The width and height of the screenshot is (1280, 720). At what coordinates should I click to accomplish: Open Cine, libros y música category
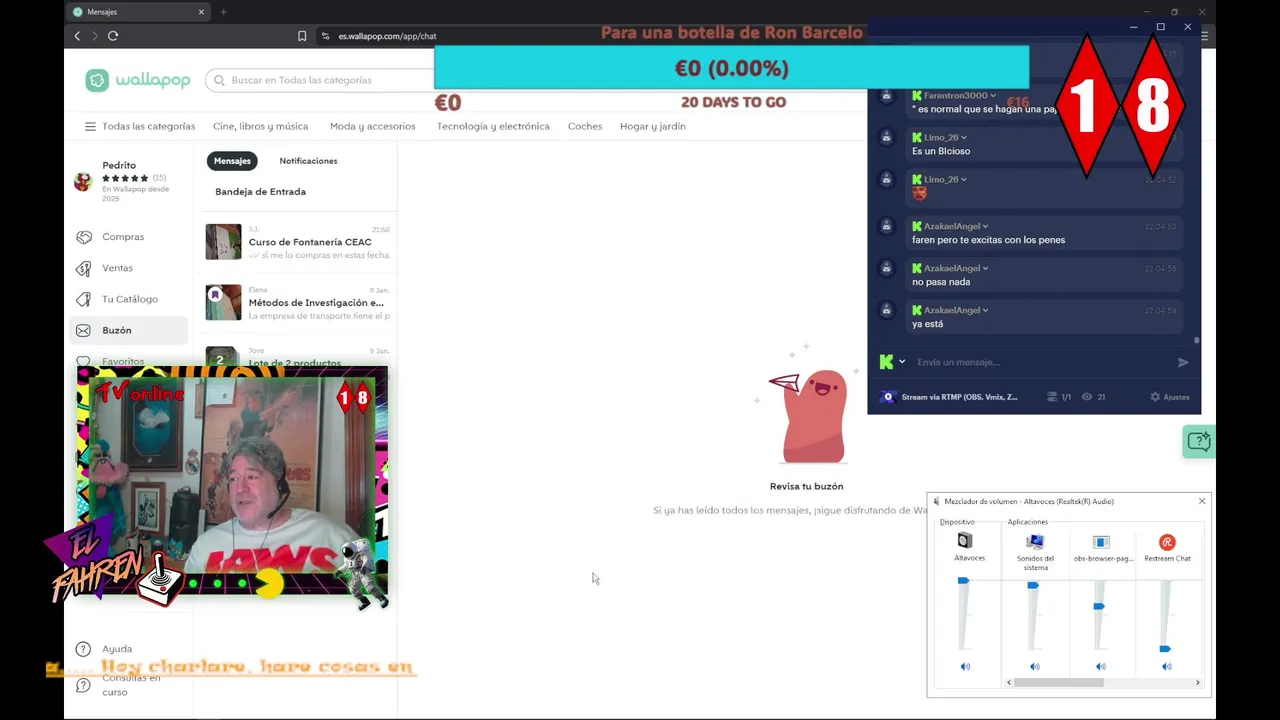(260, 127)
